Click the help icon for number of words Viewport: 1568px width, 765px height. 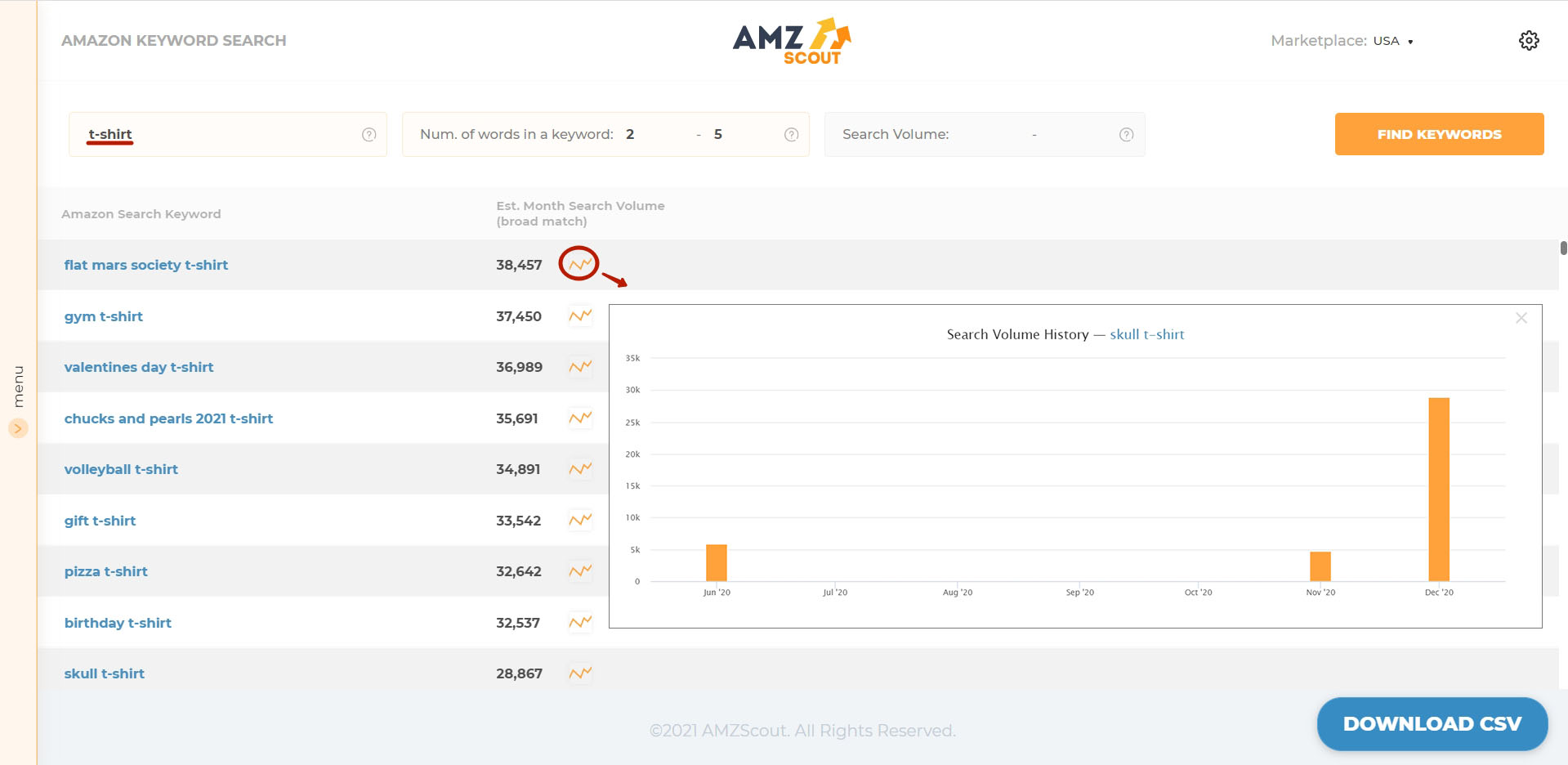click(789, 134)
